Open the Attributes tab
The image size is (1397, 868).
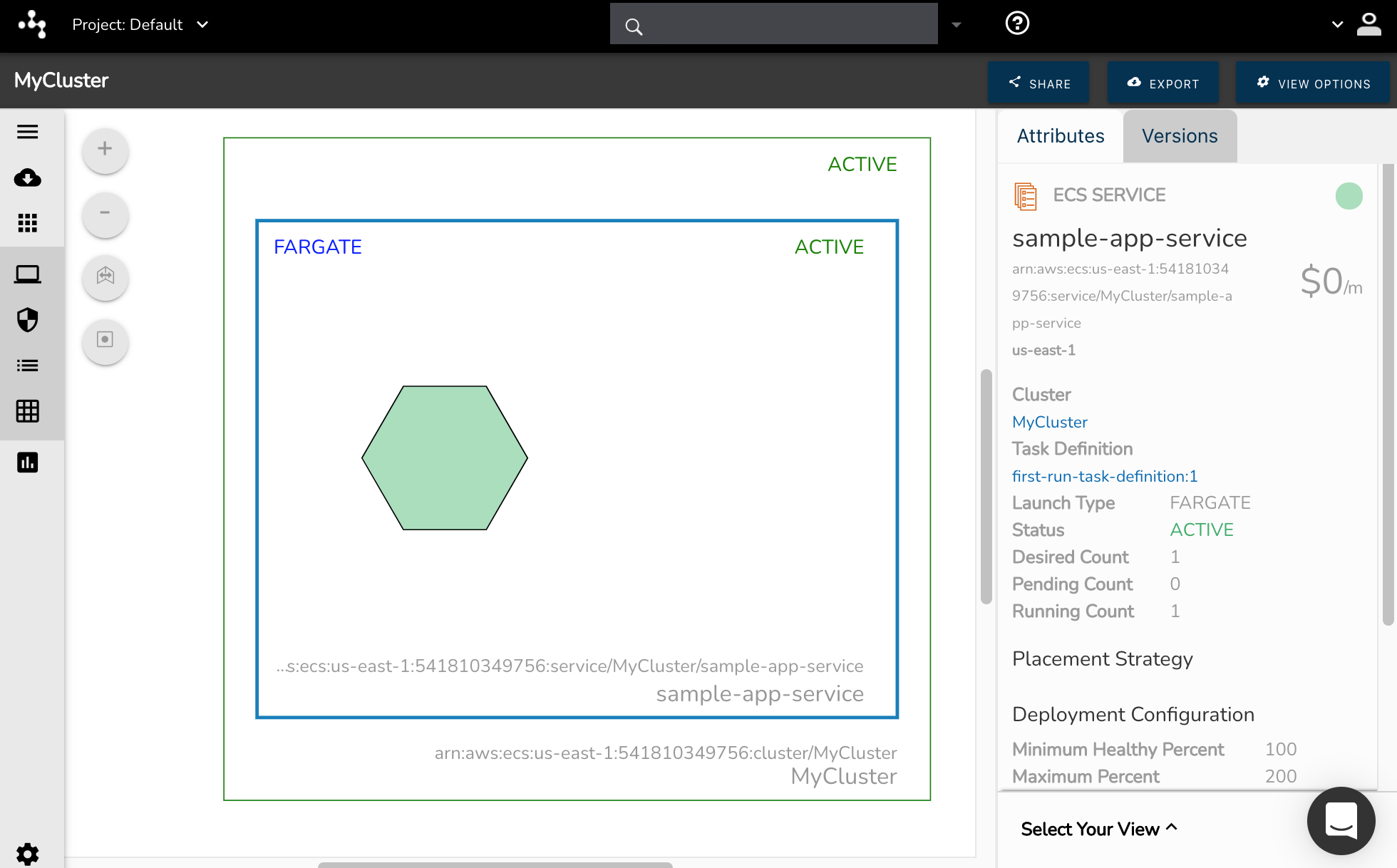coord(1060,135)
